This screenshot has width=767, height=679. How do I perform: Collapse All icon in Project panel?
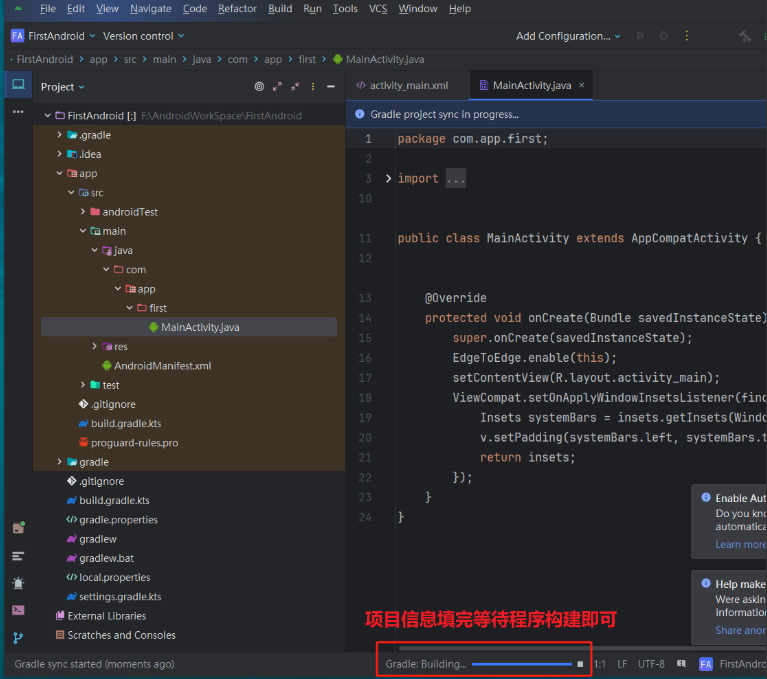click(x=295, y=87)
